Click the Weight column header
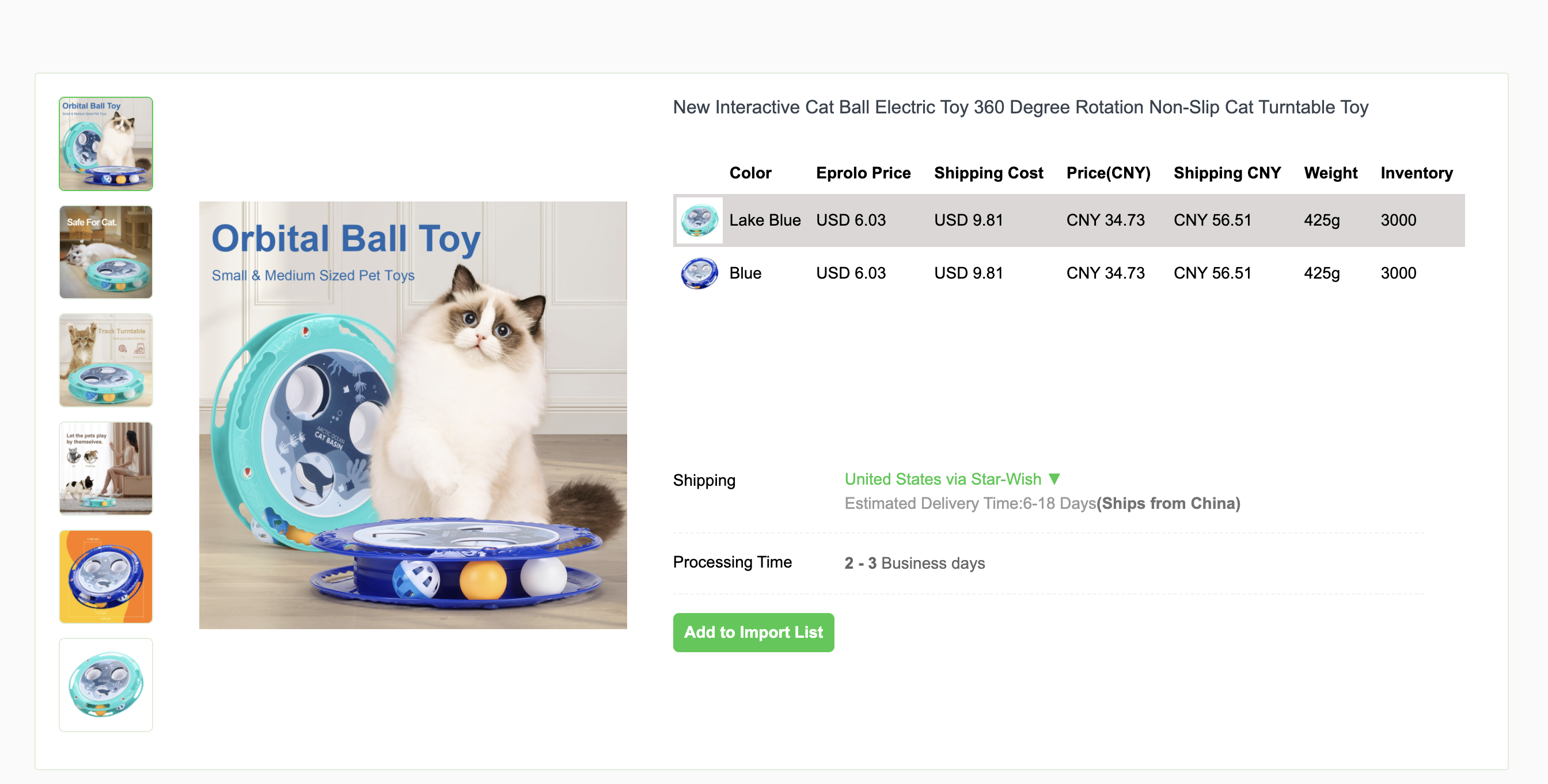 point(1330,173)
